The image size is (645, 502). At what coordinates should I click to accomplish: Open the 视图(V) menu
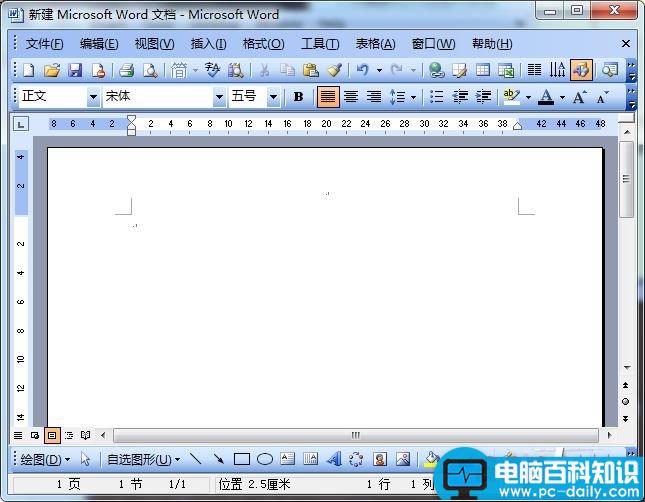click(154, 44)
